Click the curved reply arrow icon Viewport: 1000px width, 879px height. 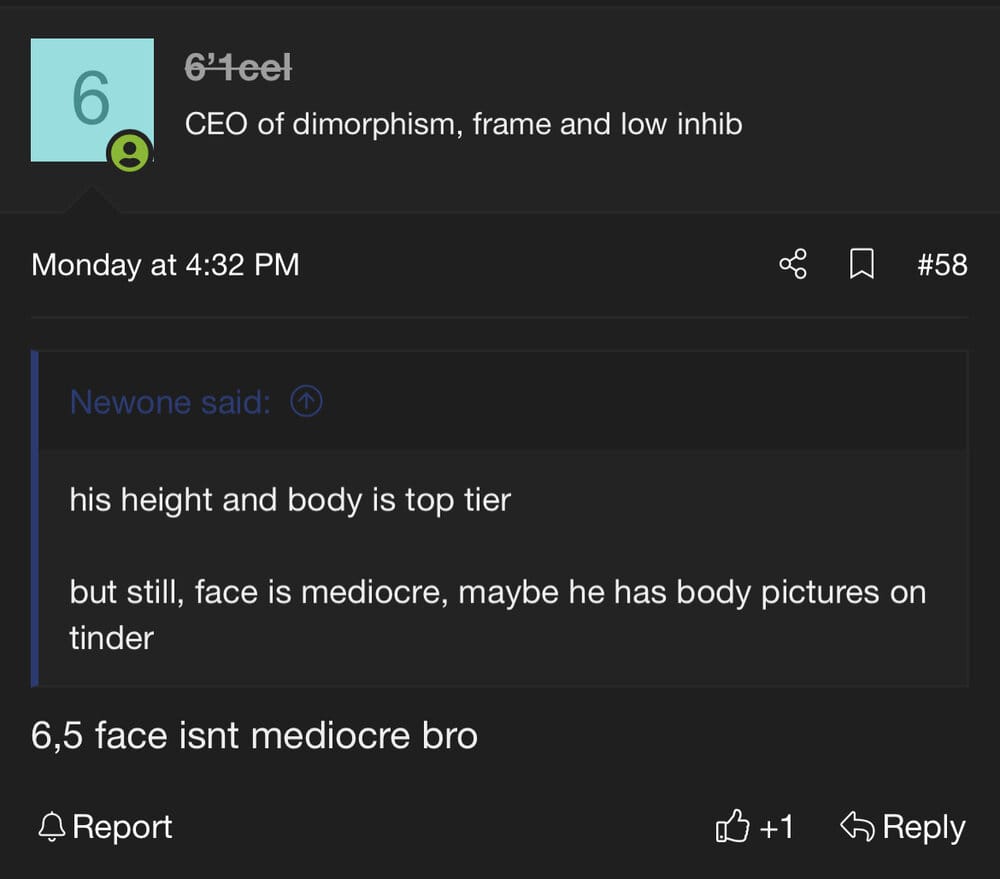pos(857,827)
